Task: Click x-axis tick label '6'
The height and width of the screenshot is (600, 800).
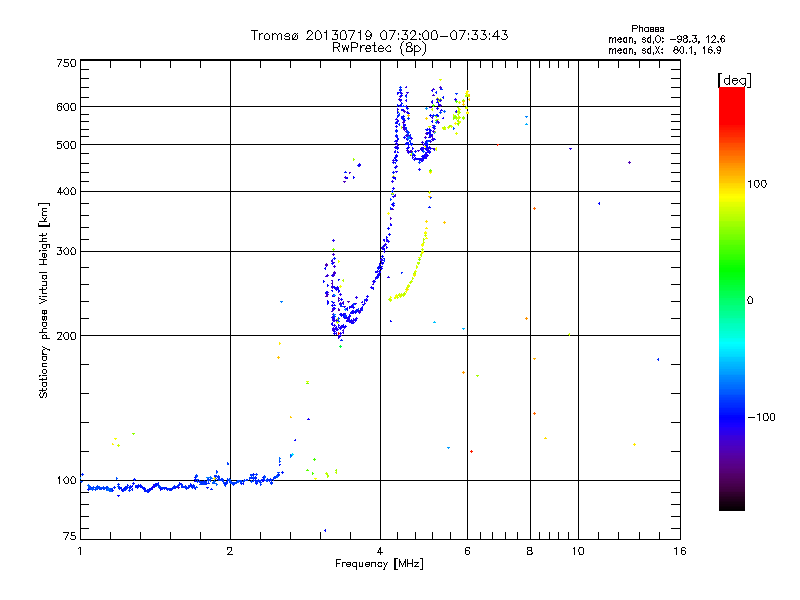Action: click(467, 551)
